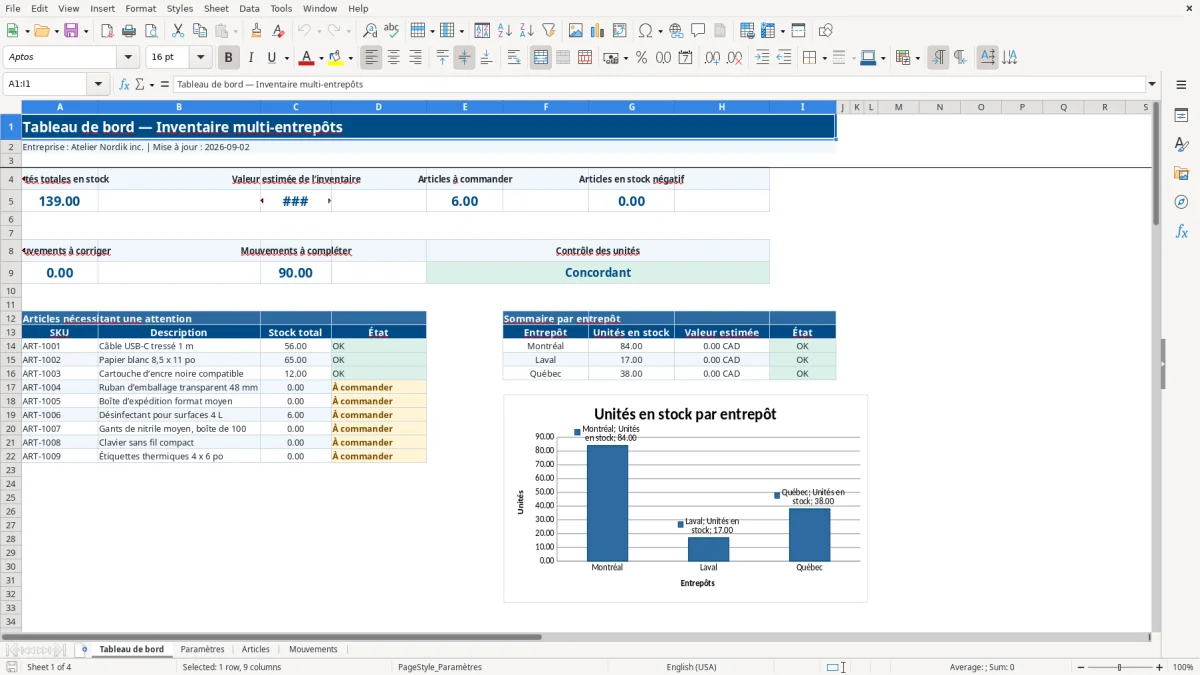Click the AutoFilter funnel icon

tap(549, 31)
